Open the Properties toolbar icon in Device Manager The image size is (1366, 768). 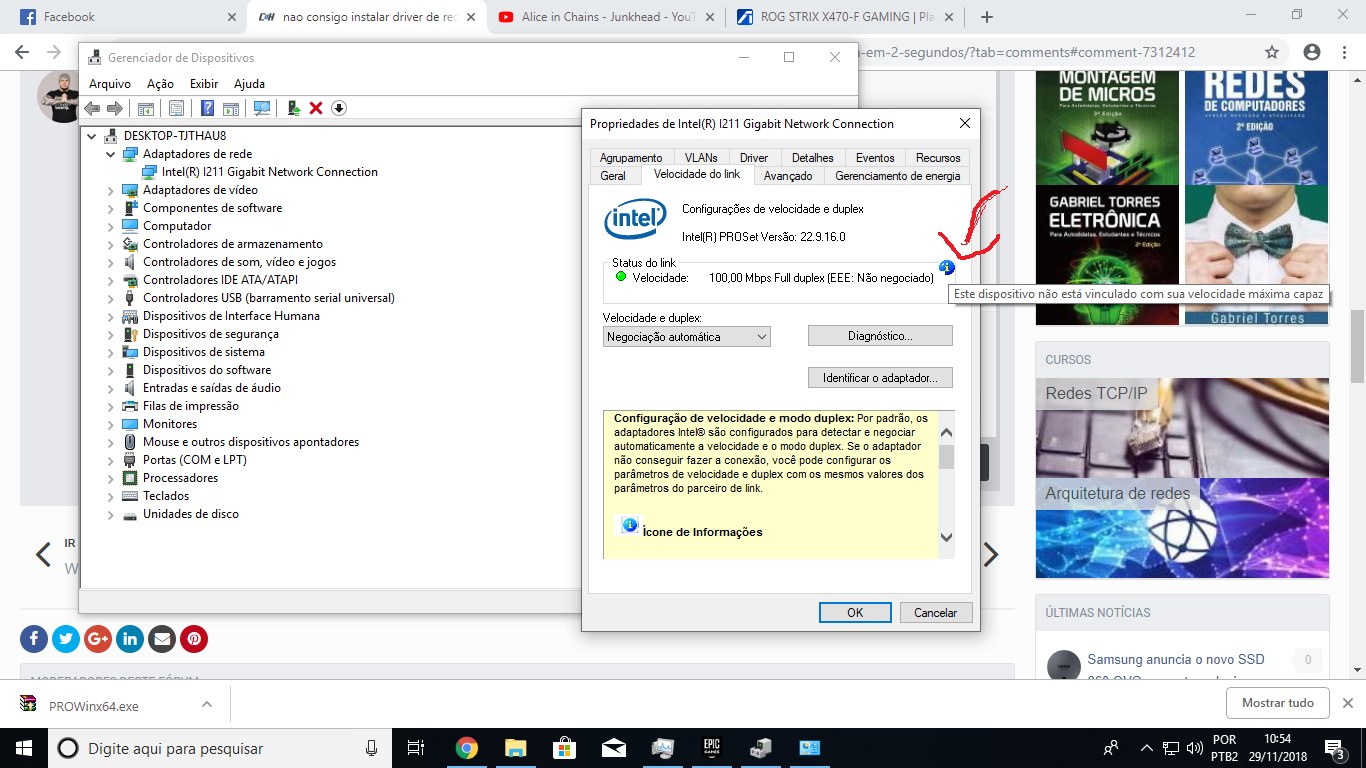(x=176, y=108)
